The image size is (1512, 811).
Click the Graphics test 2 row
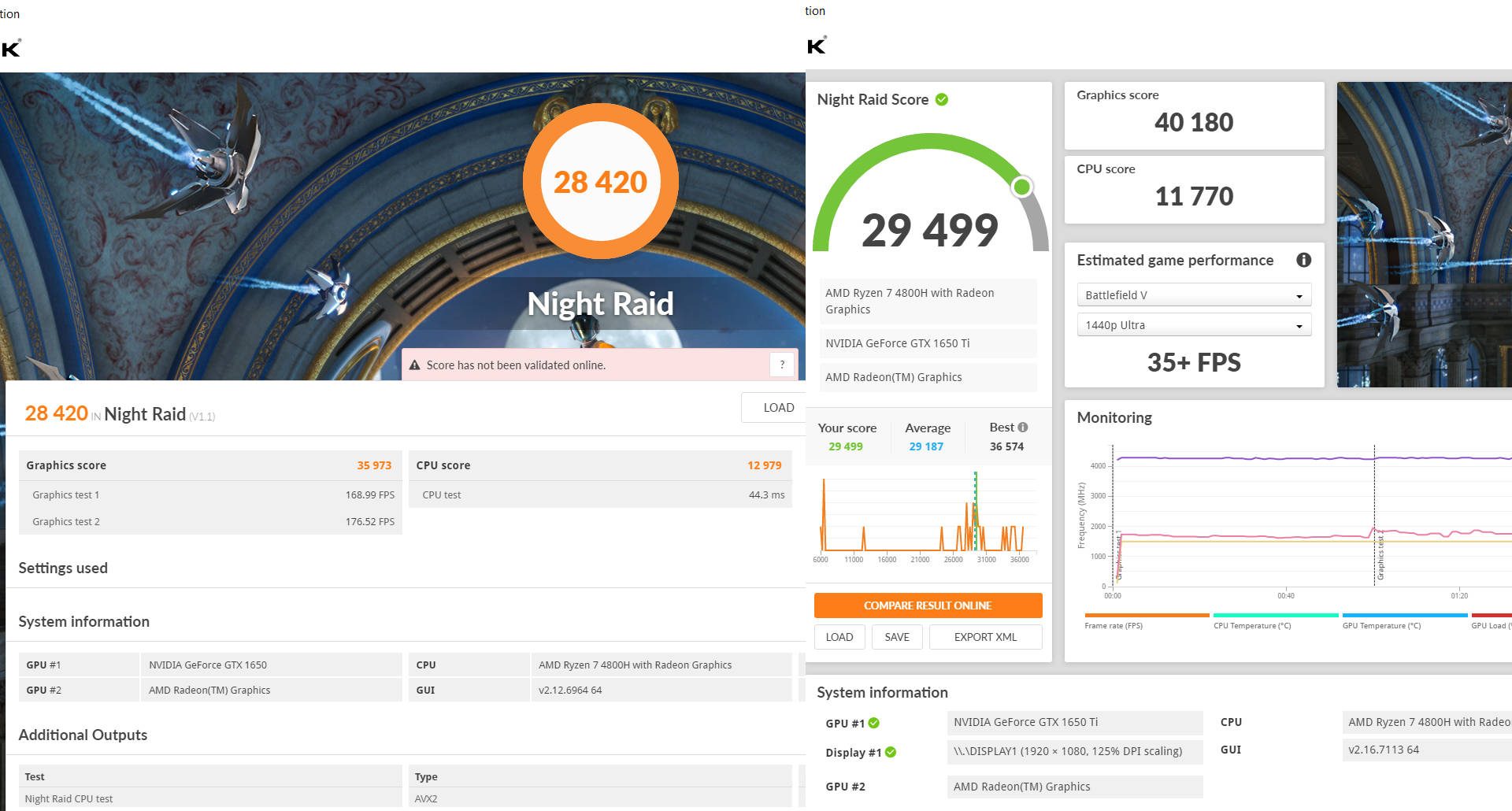pos(210,521)
